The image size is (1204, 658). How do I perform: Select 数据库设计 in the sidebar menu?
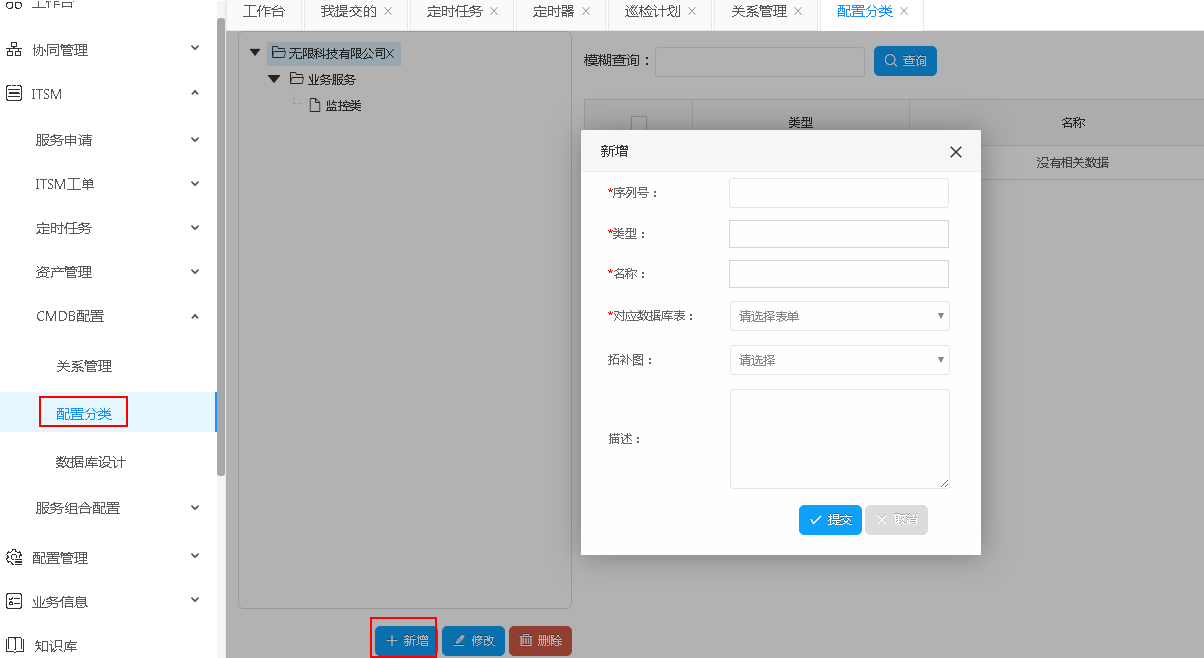click(x=91, y=462)
